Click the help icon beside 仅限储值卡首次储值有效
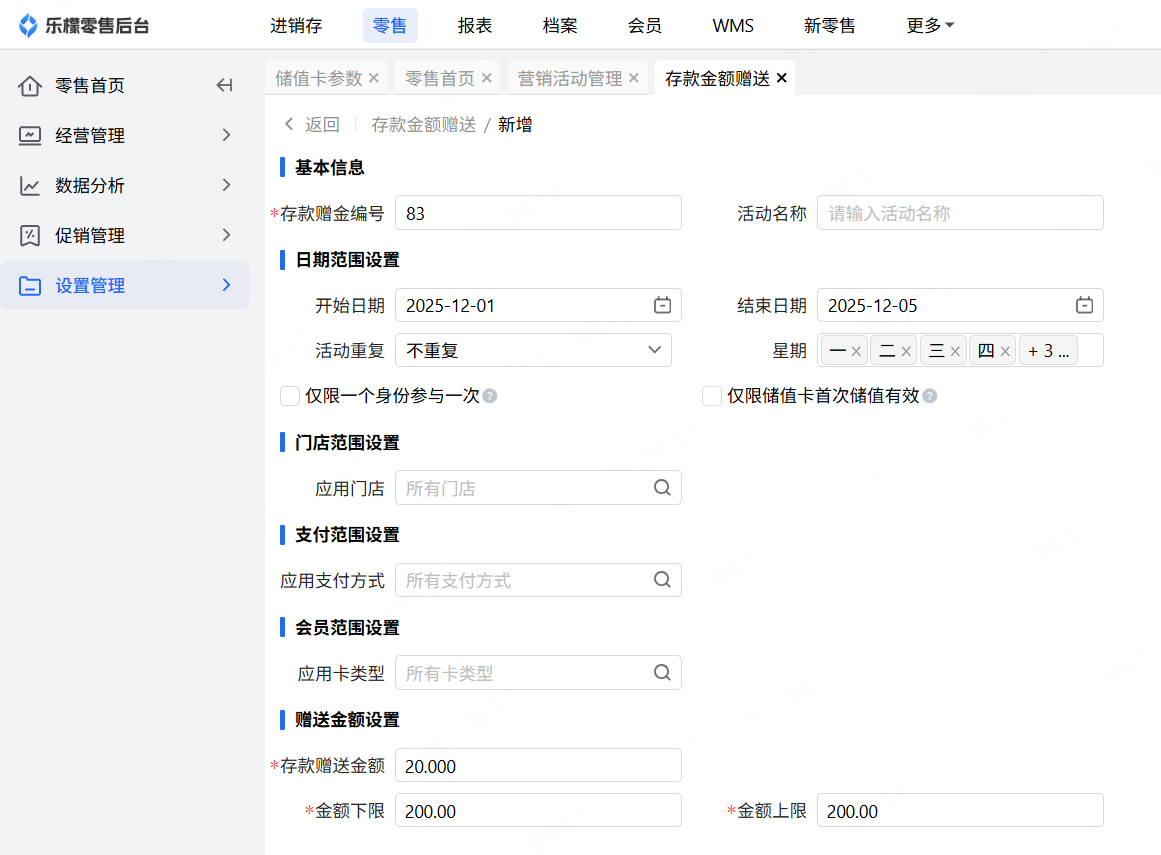The image size is (1161, 855). point(930,397)
